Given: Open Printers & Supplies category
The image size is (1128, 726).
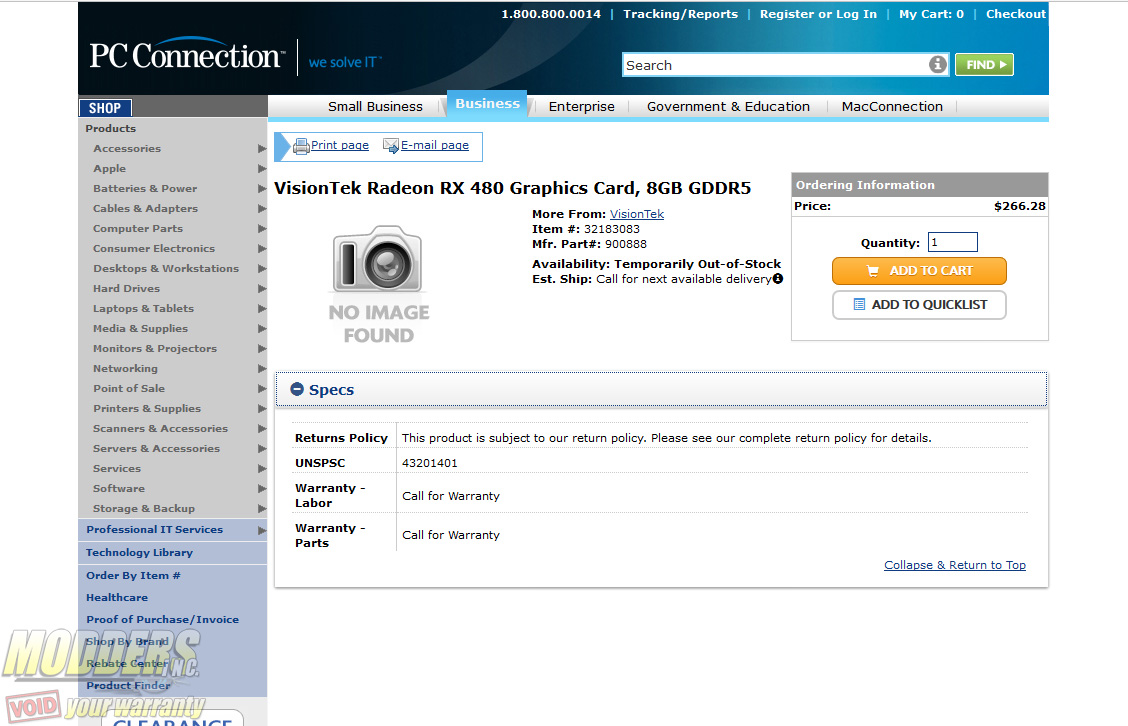Looking at the screenshot, I should (147, 409).
